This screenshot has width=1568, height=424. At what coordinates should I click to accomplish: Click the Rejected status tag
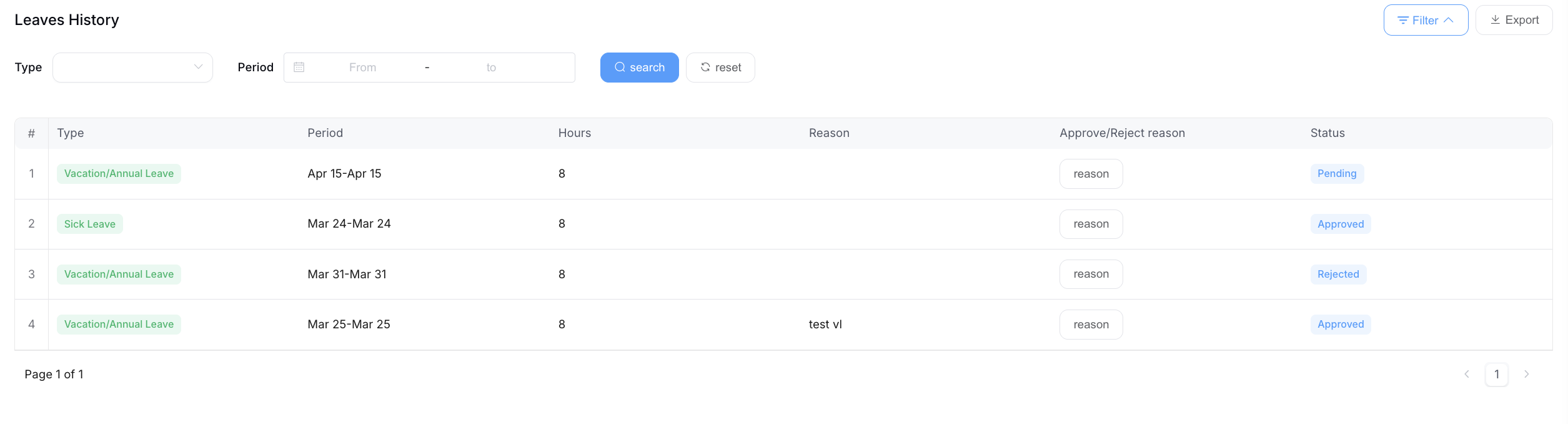click(1338, 274)
